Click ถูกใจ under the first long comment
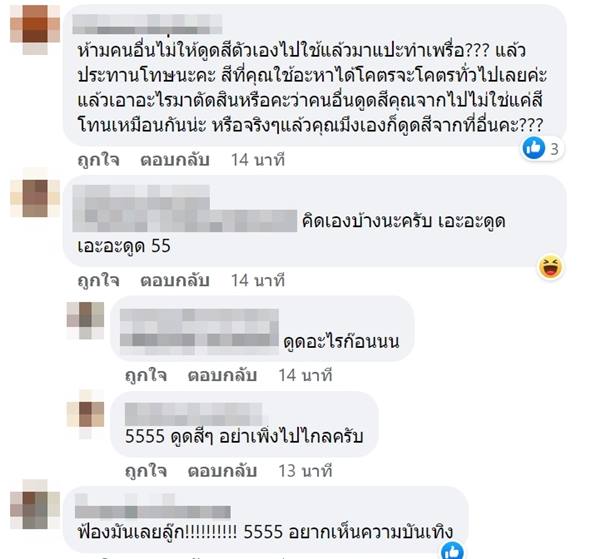The height and width of the screenshot is (559, 600). pos(98,160)
